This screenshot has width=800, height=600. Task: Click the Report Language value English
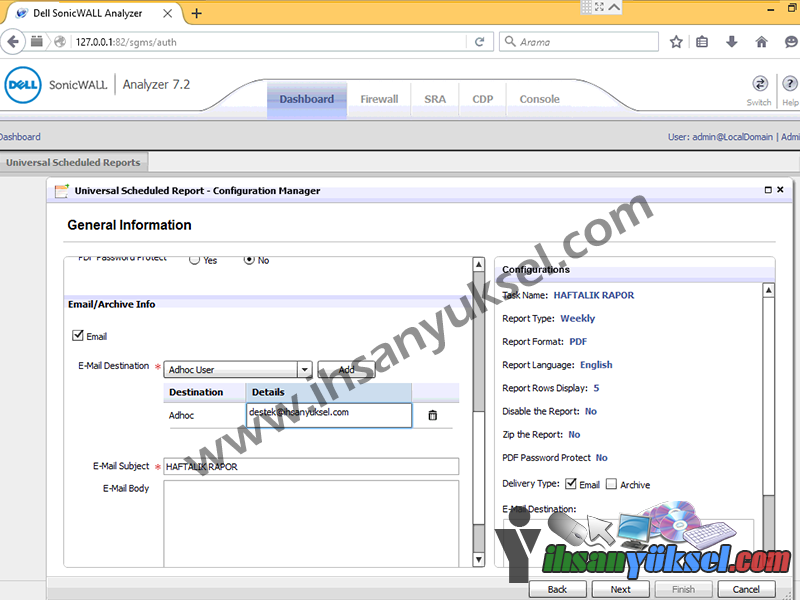(596, 365)
